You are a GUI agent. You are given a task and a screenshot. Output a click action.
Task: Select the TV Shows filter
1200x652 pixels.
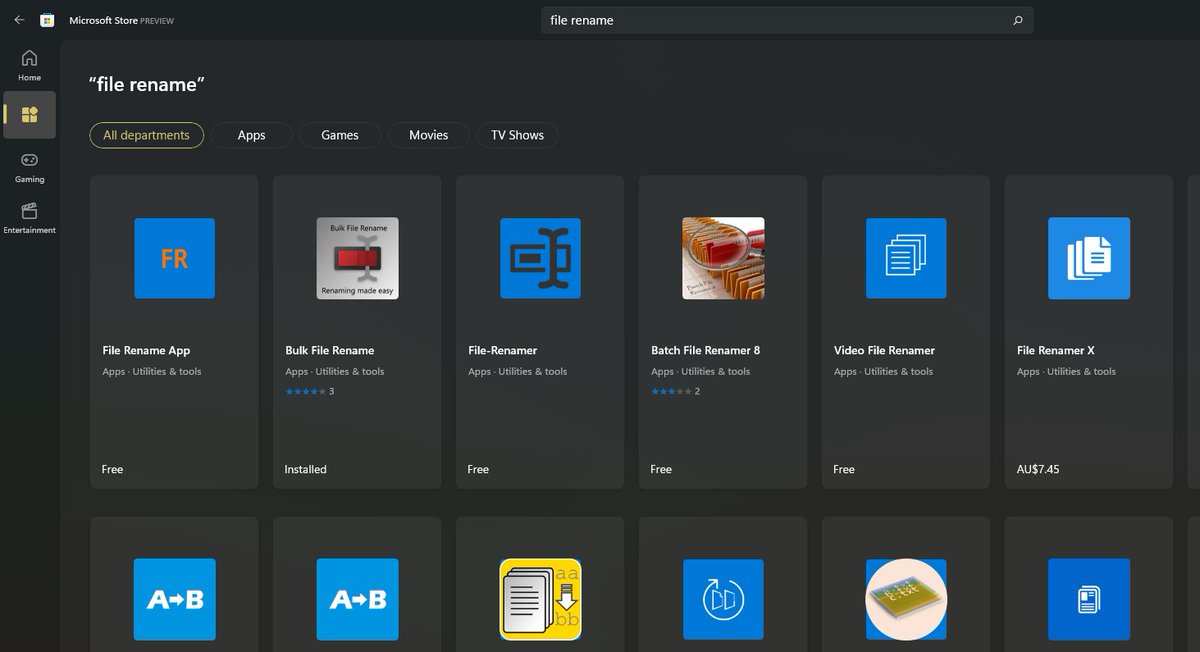pyautogui.click(x=517, y=135)
